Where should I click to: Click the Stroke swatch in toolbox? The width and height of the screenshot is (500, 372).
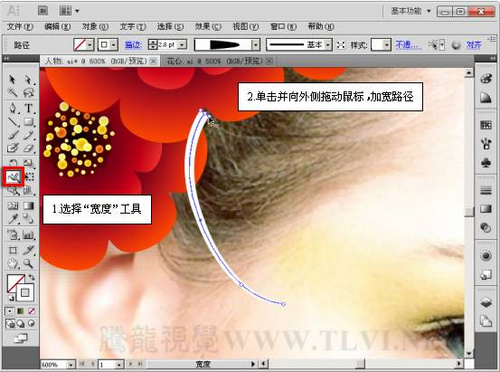[25, 293]
